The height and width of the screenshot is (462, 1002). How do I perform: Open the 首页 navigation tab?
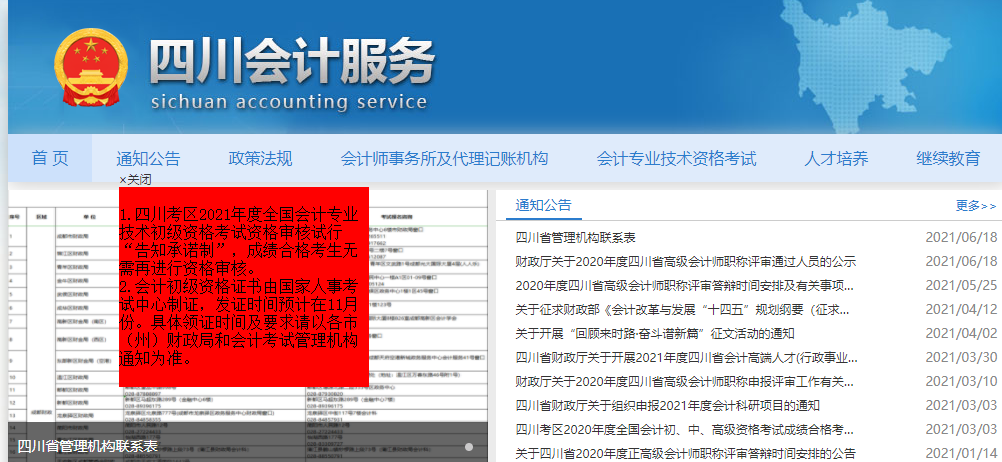pos(50,158)
